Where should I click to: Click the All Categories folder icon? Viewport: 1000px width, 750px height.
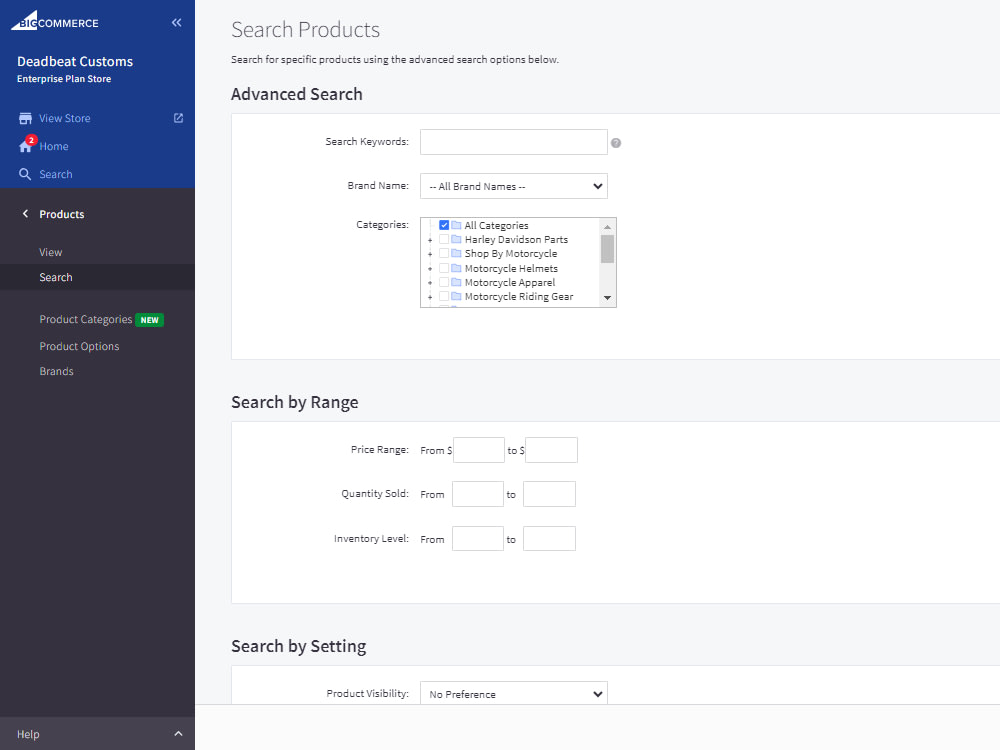click(x=457, y=225)
